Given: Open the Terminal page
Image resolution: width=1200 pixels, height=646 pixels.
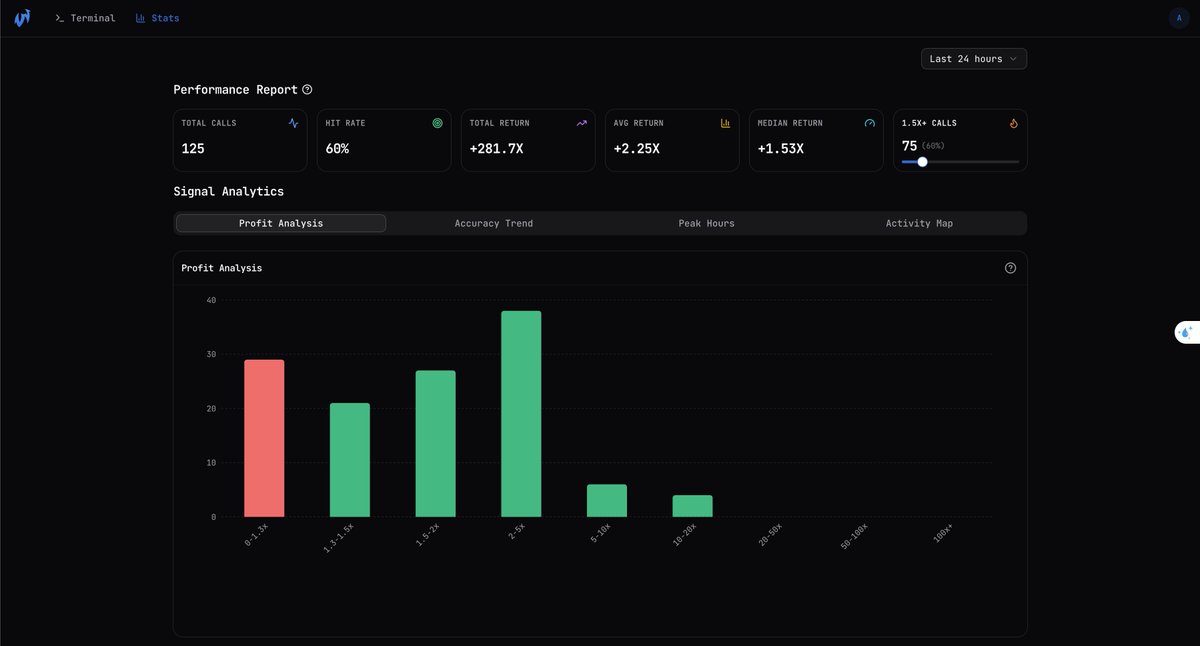Looking at the screenshot, I should [x=85, y=18].
